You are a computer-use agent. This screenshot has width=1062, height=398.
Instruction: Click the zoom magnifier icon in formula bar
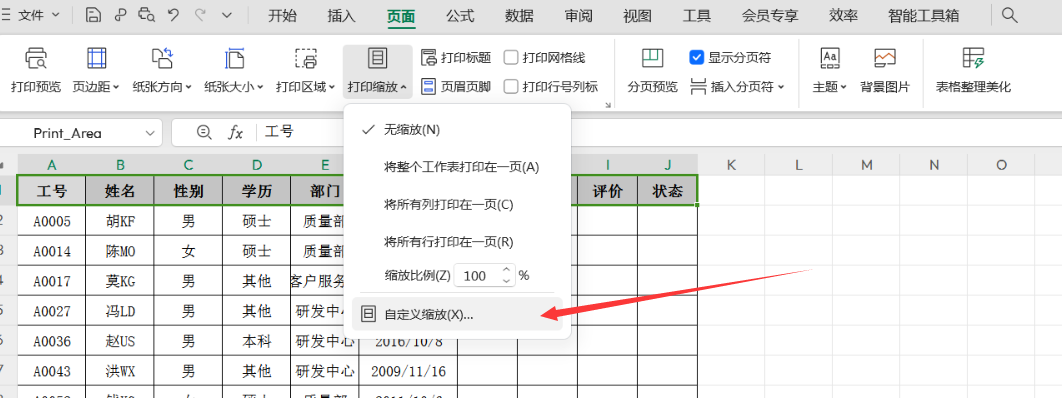pyautogui.click(x=204, y=132)
